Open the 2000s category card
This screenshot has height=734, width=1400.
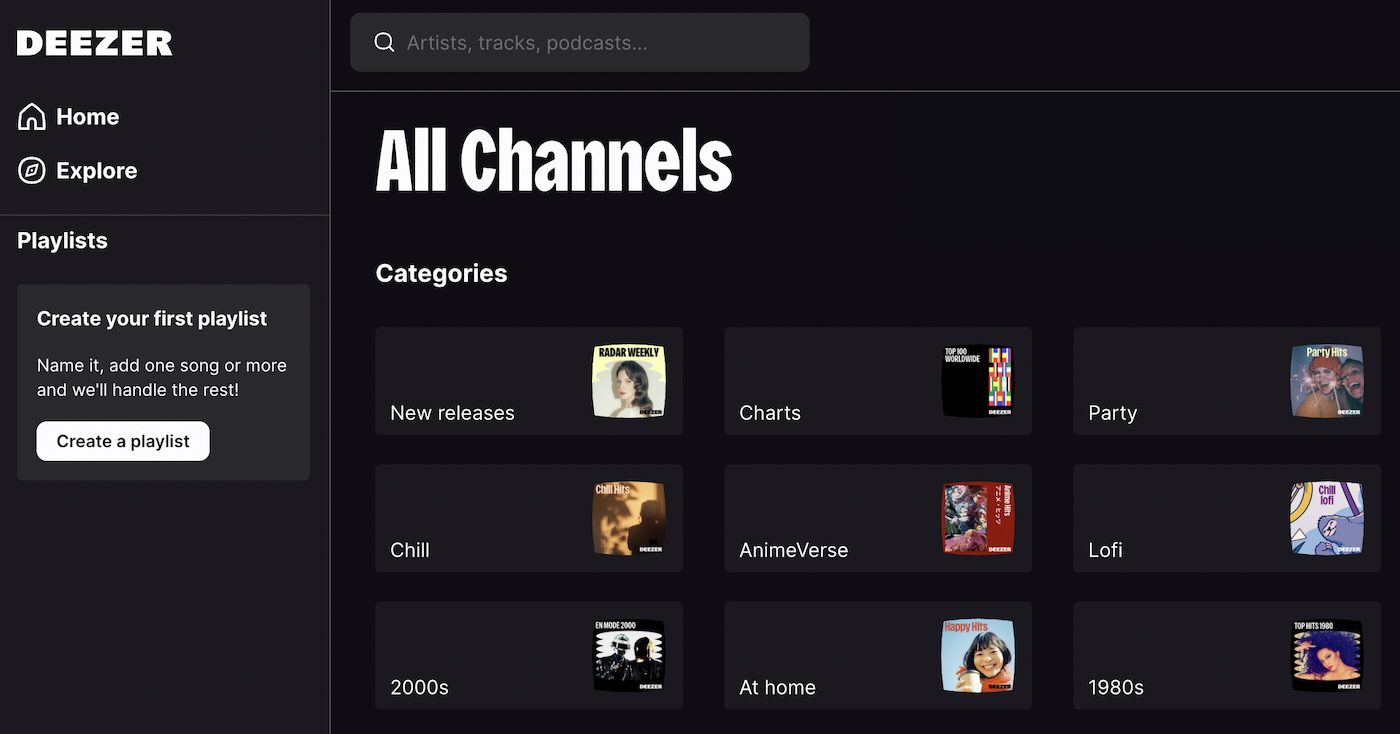(529, 655)
